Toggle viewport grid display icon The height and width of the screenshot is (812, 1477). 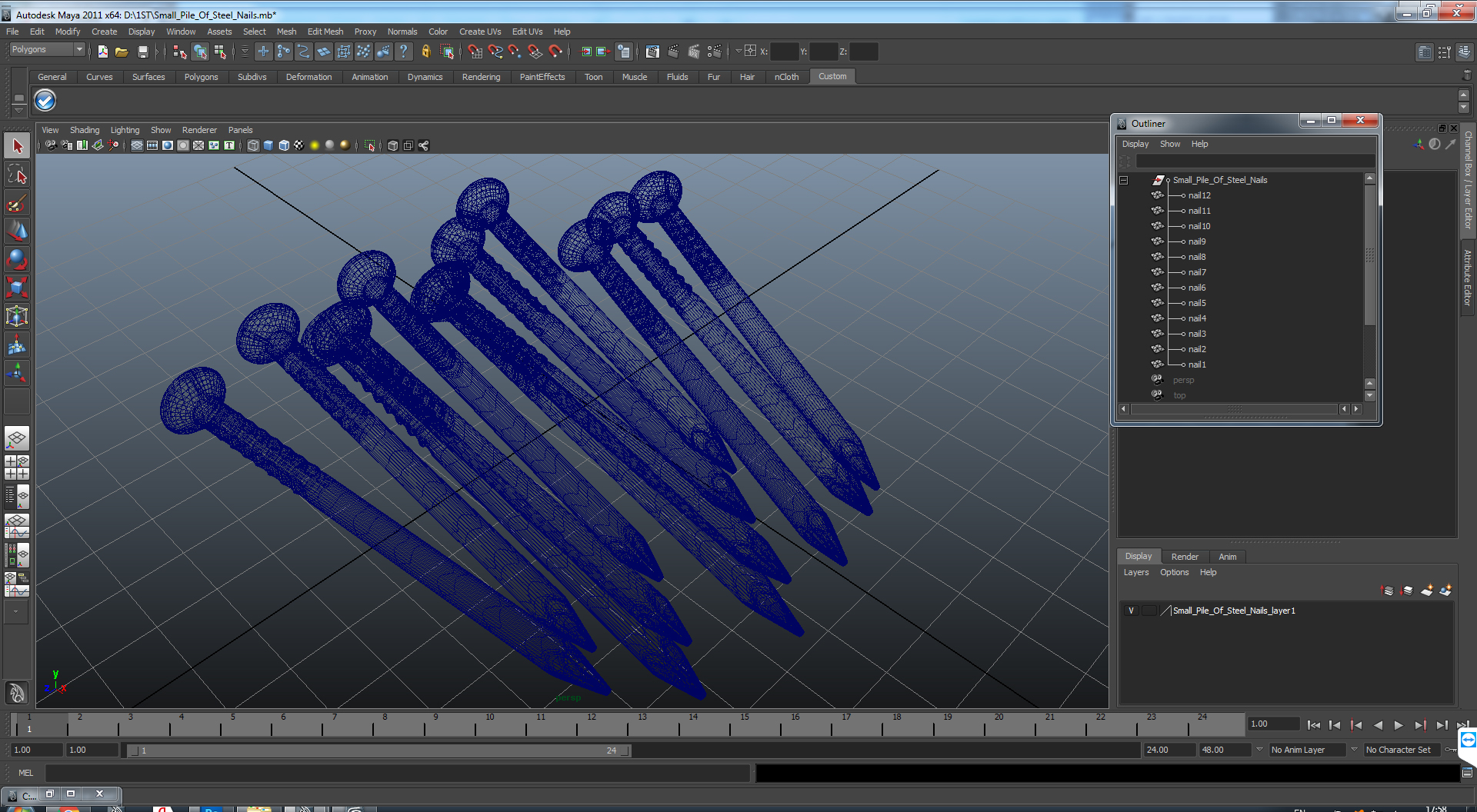pyautogui.click(x=137, y=145)
